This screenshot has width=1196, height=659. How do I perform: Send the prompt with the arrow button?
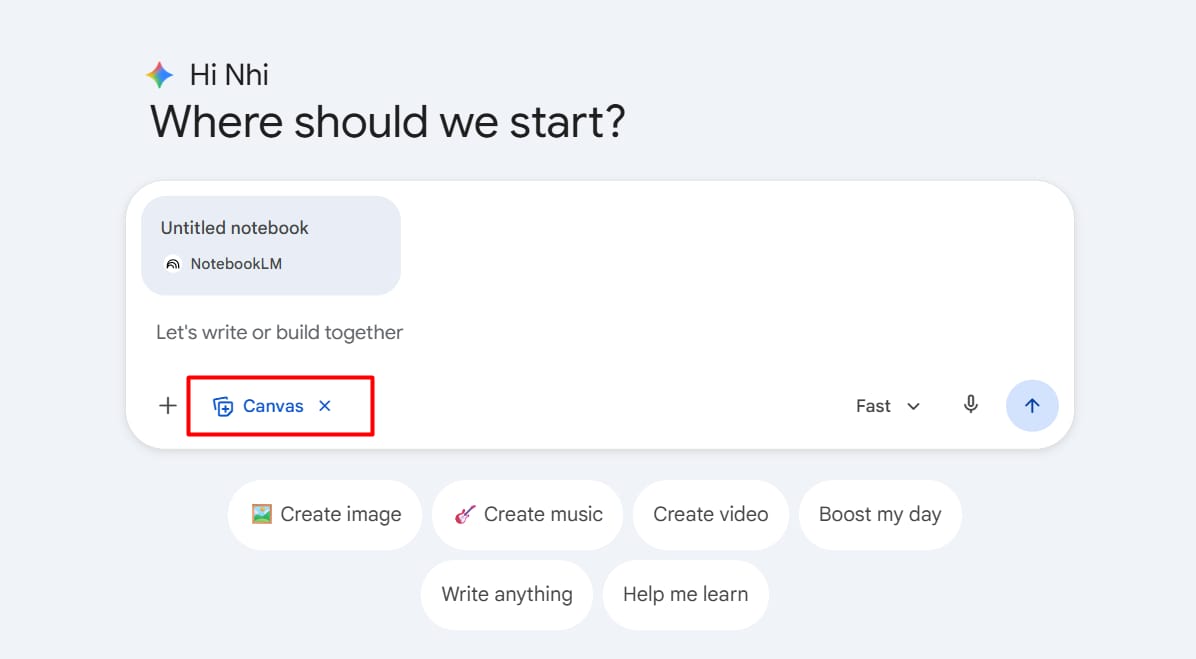click(1032, 406)
